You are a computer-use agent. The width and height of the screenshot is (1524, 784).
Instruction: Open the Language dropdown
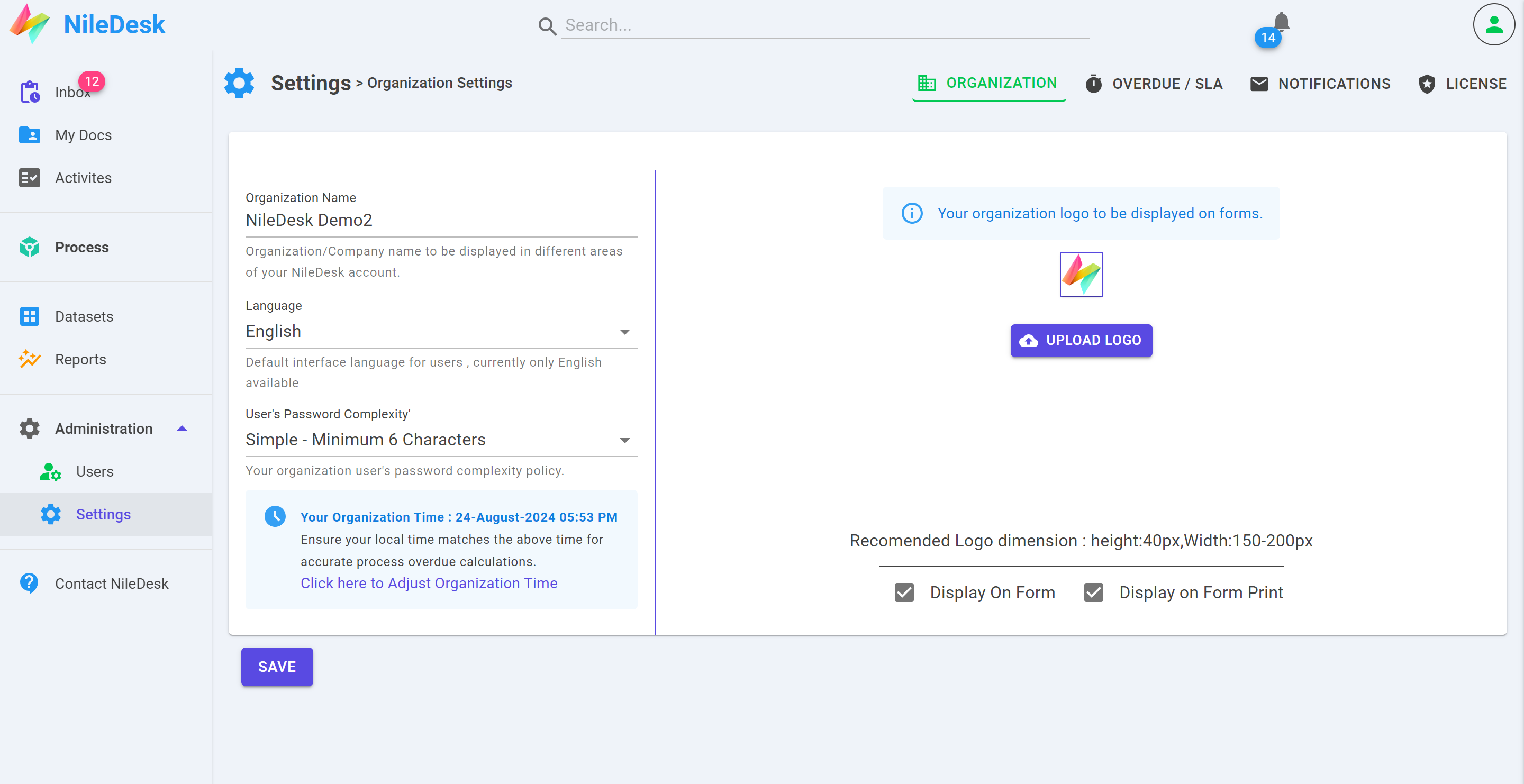[441, 331]
